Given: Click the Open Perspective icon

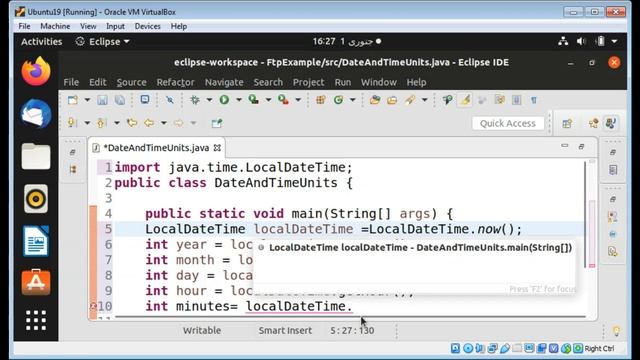Looking at the screenshot, I should click(567, 123).
